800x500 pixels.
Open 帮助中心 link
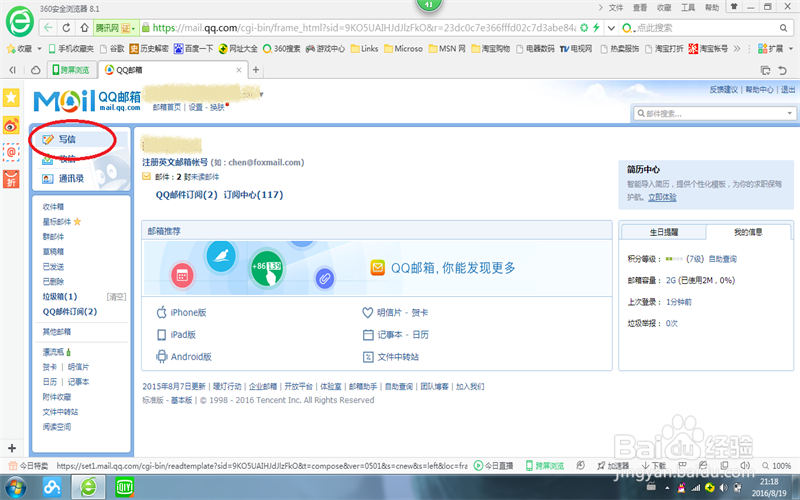pos(759,90)
